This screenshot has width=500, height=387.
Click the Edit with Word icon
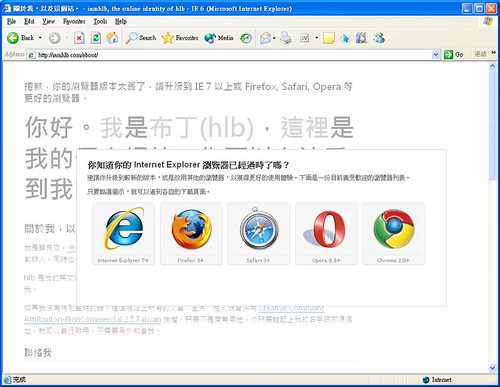tap(305, 38)
